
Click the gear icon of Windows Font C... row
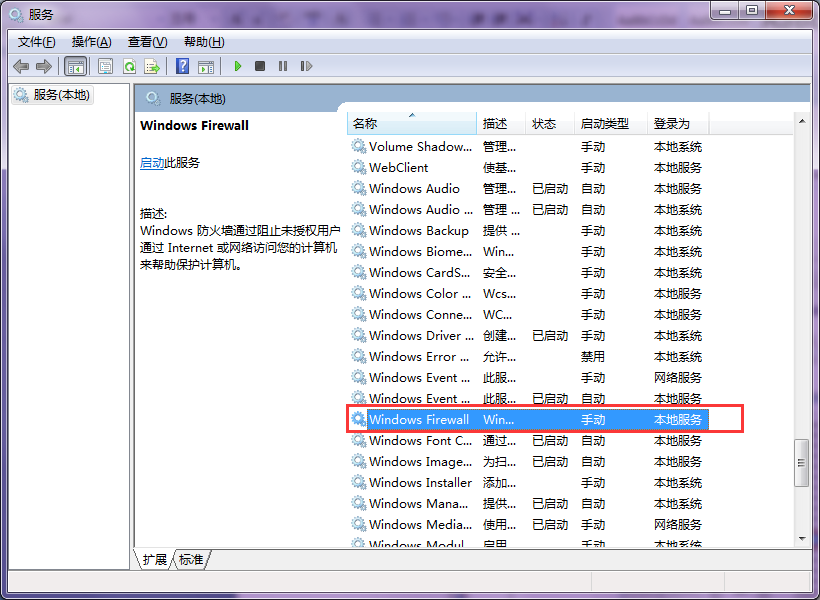tap(358, 440)
